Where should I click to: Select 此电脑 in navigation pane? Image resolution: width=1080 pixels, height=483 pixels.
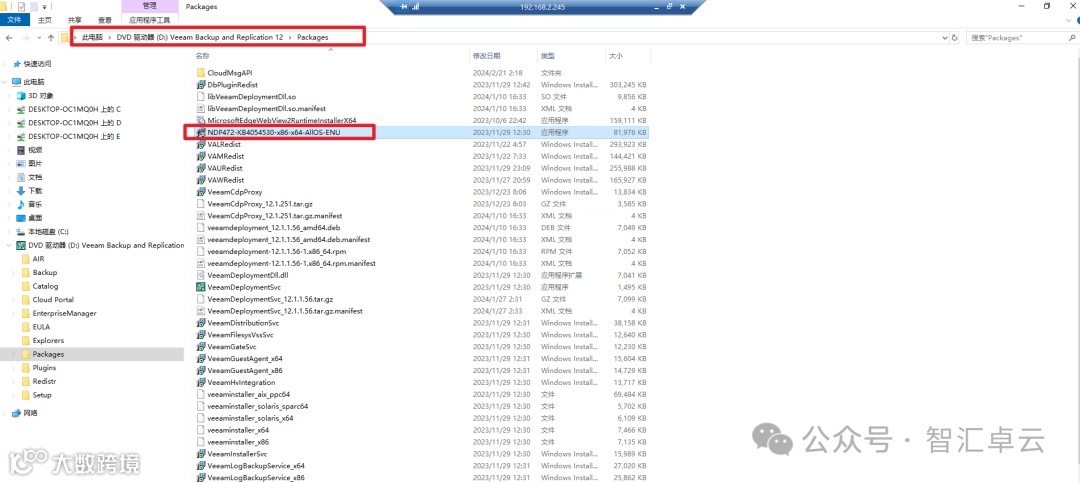(x=34, y=81)
